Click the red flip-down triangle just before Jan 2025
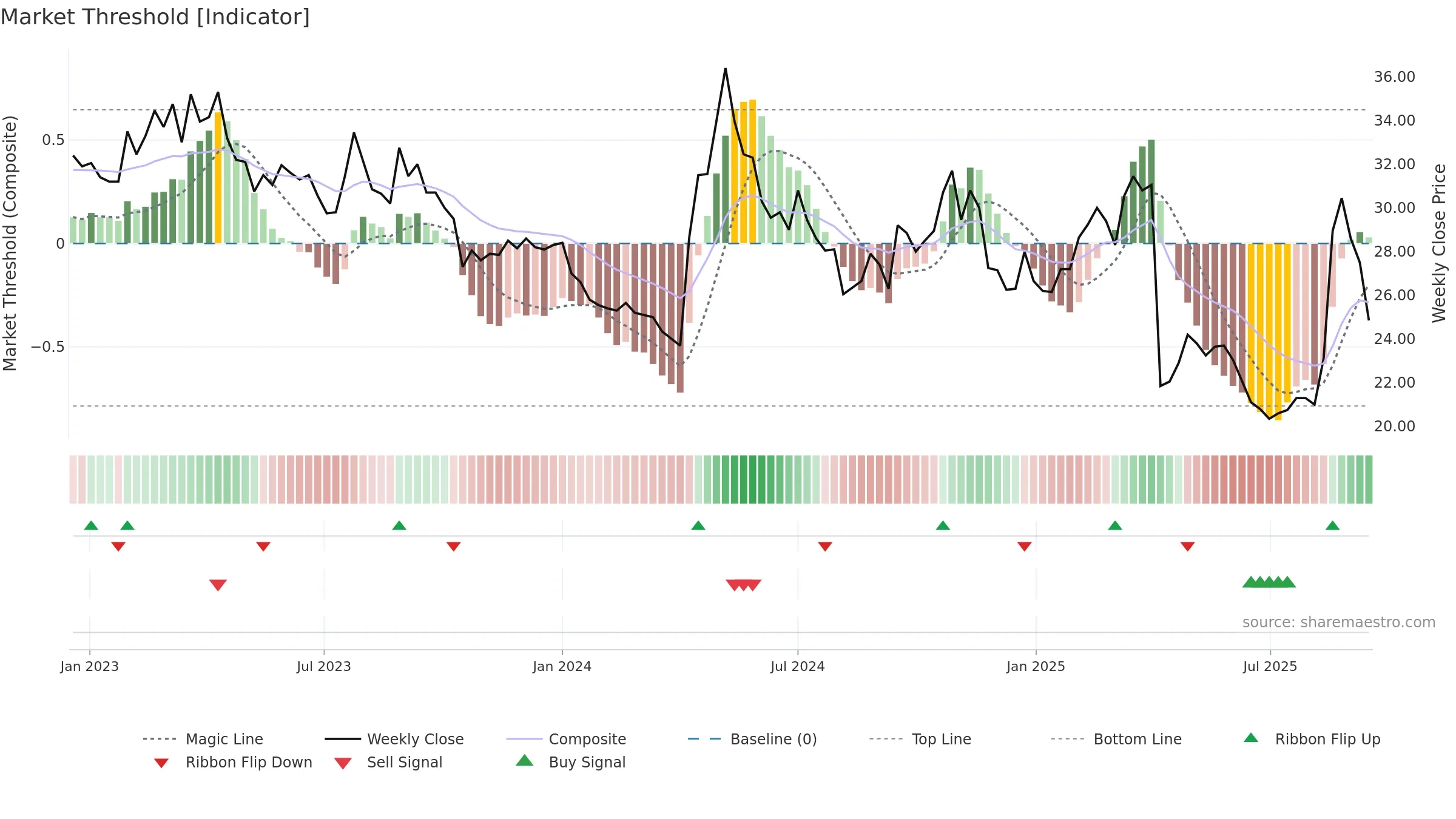The width and height of the screenshot is (1456, 819). point(1025,547)
